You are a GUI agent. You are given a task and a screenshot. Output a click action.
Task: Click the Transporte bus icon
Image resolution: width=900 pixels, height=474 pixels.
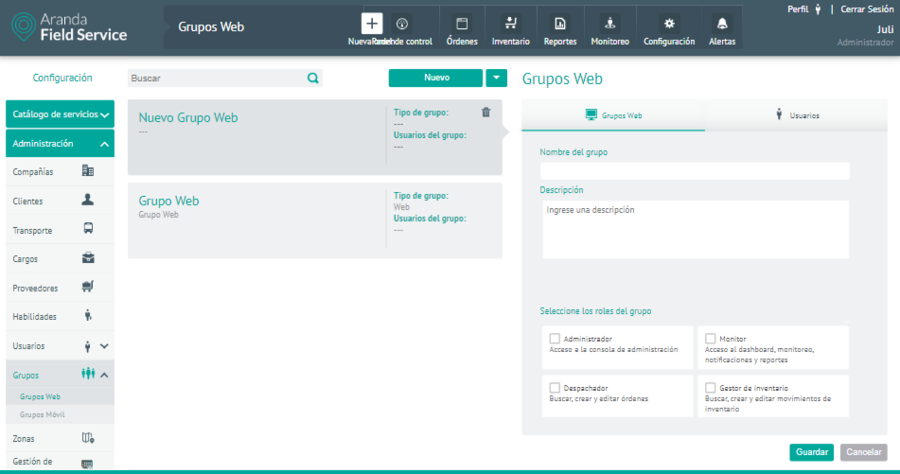88,228
